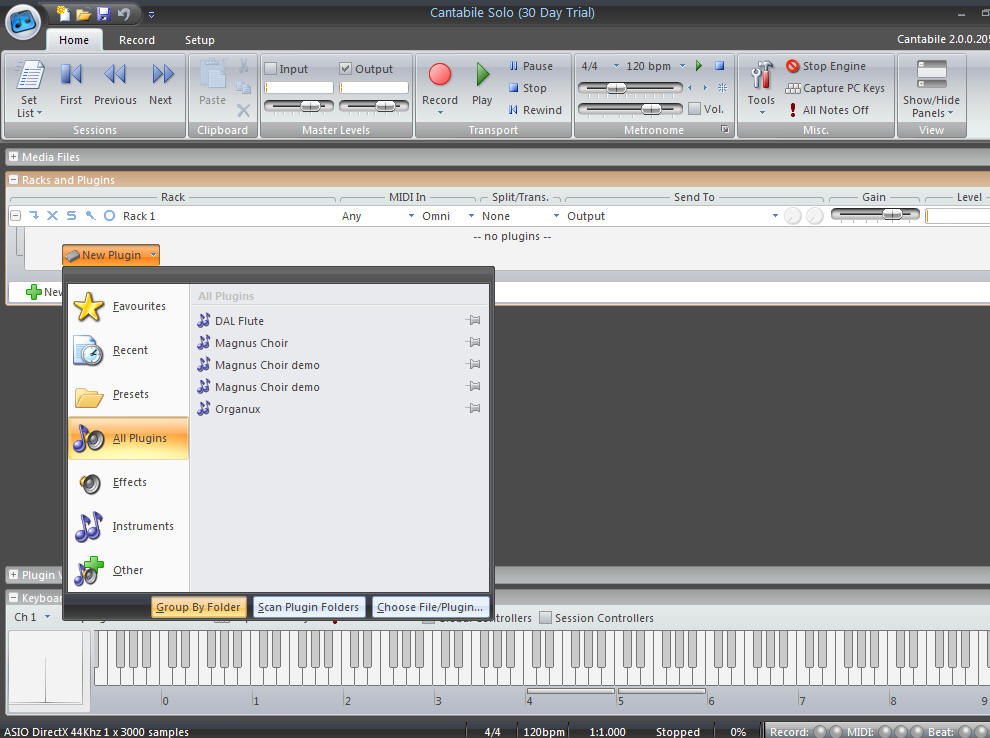Toggle the Session Controllers checkbox
Screen dimensions: 990x738
click(x=546, y=617)
